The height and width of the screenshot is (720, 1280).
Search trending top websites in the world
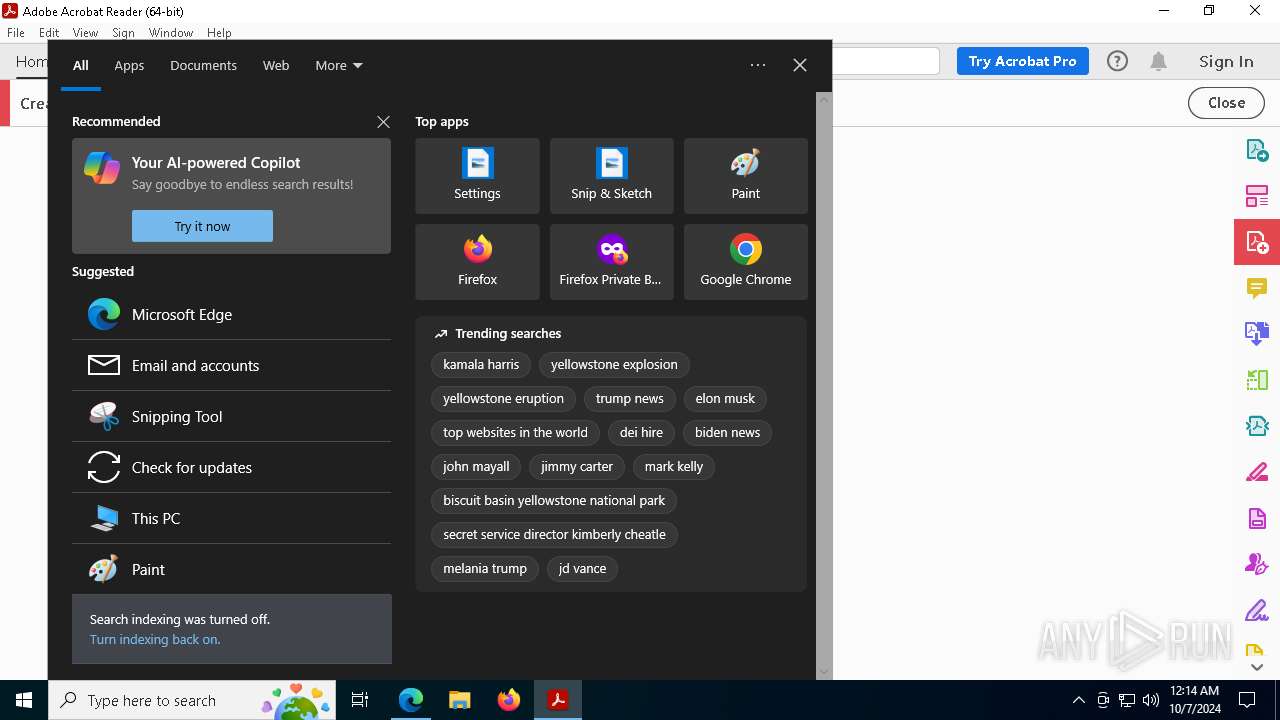coord(515,433)
